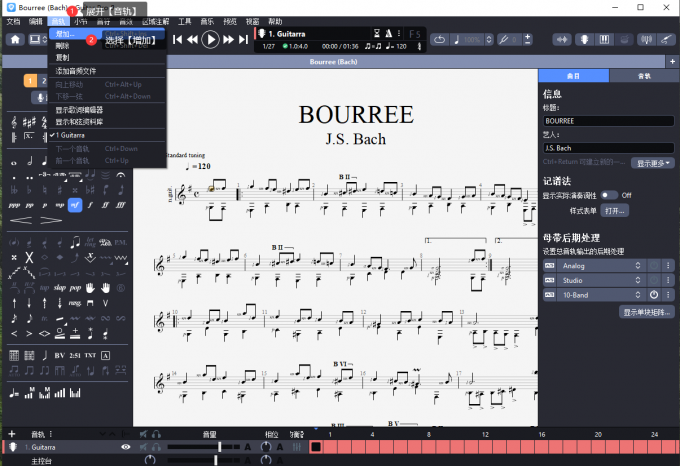This screenshot has width=680, height=466.
Task: Click the 打开... stylesheet button
Action: click(x=614, y=211)
